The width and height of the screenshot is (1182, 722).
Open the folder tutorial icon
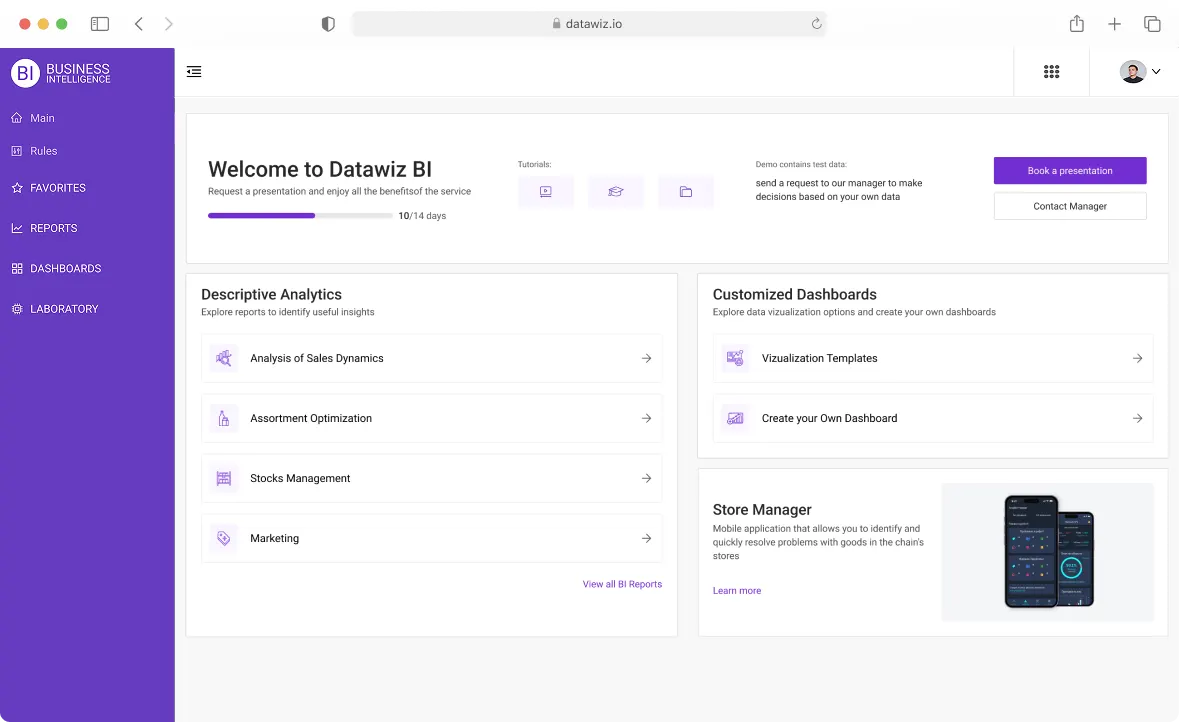click(685, 191)
